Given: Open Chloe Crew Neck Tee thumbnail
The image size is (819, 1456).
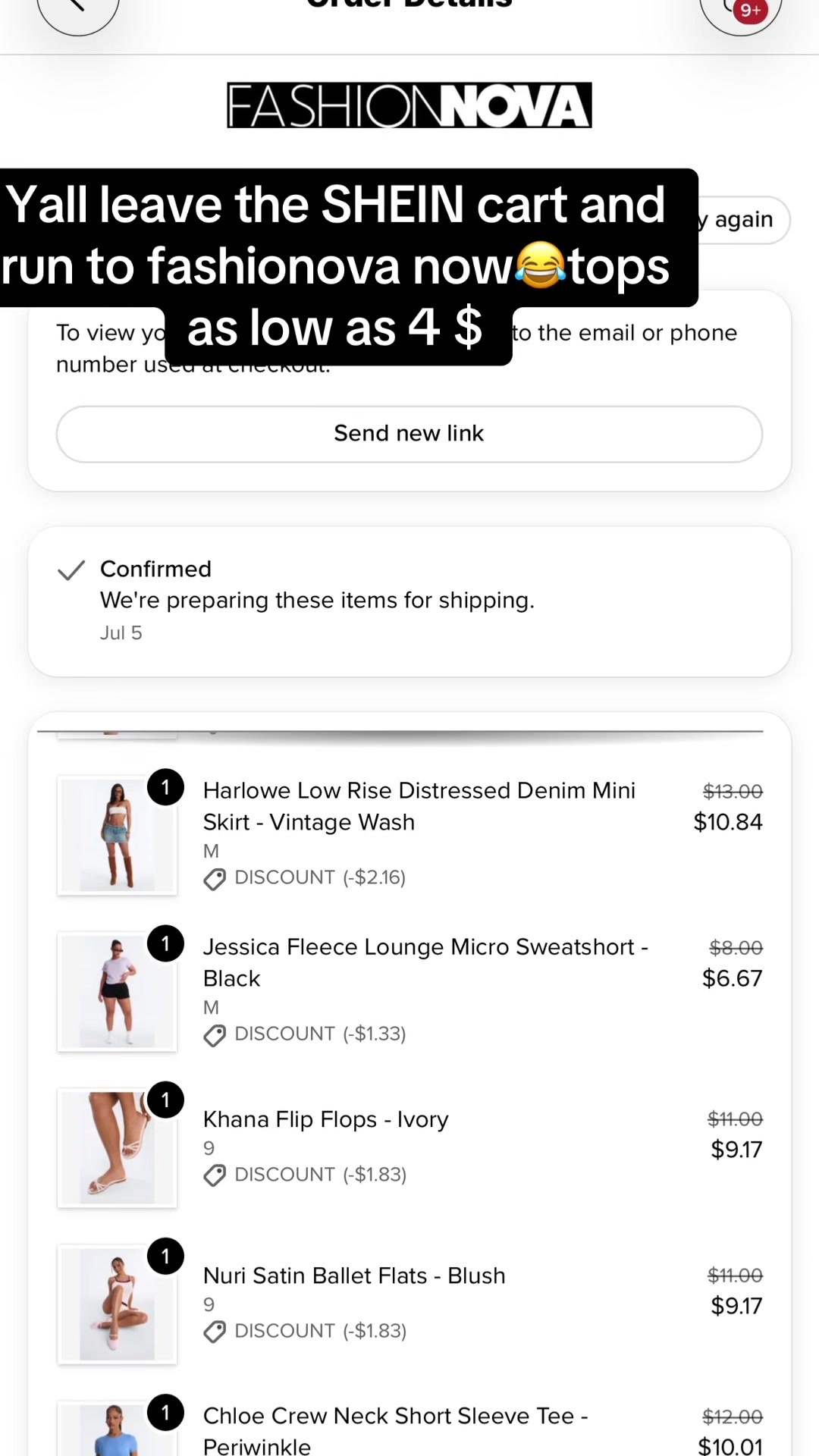Looking at the screenshot, I should tap(118, 1429).
